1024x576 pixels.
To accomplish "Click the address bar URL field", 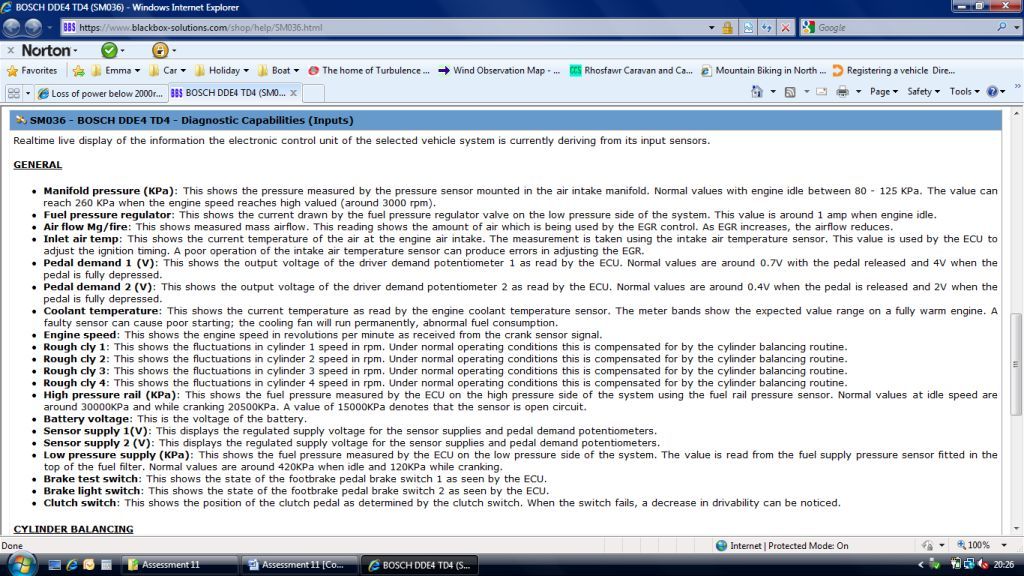I will pos(383,27).
